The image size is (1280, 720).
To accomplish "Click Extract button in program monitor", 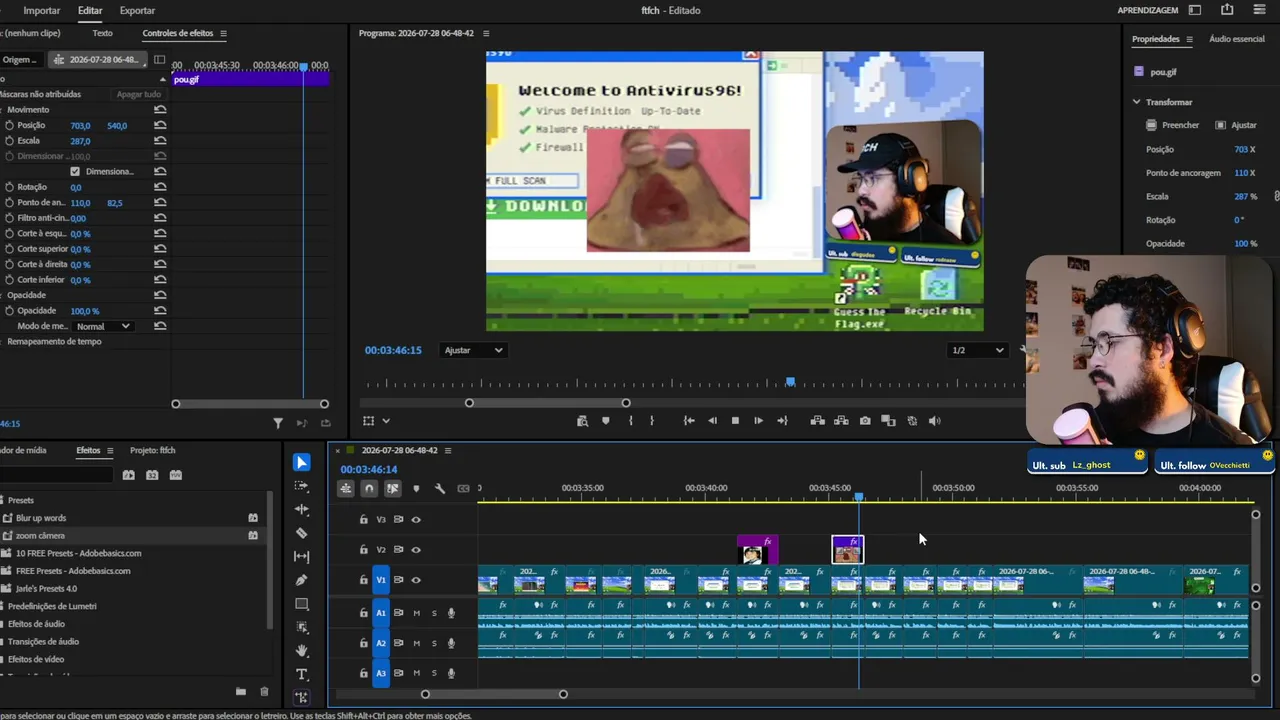I will coord(841,421).
